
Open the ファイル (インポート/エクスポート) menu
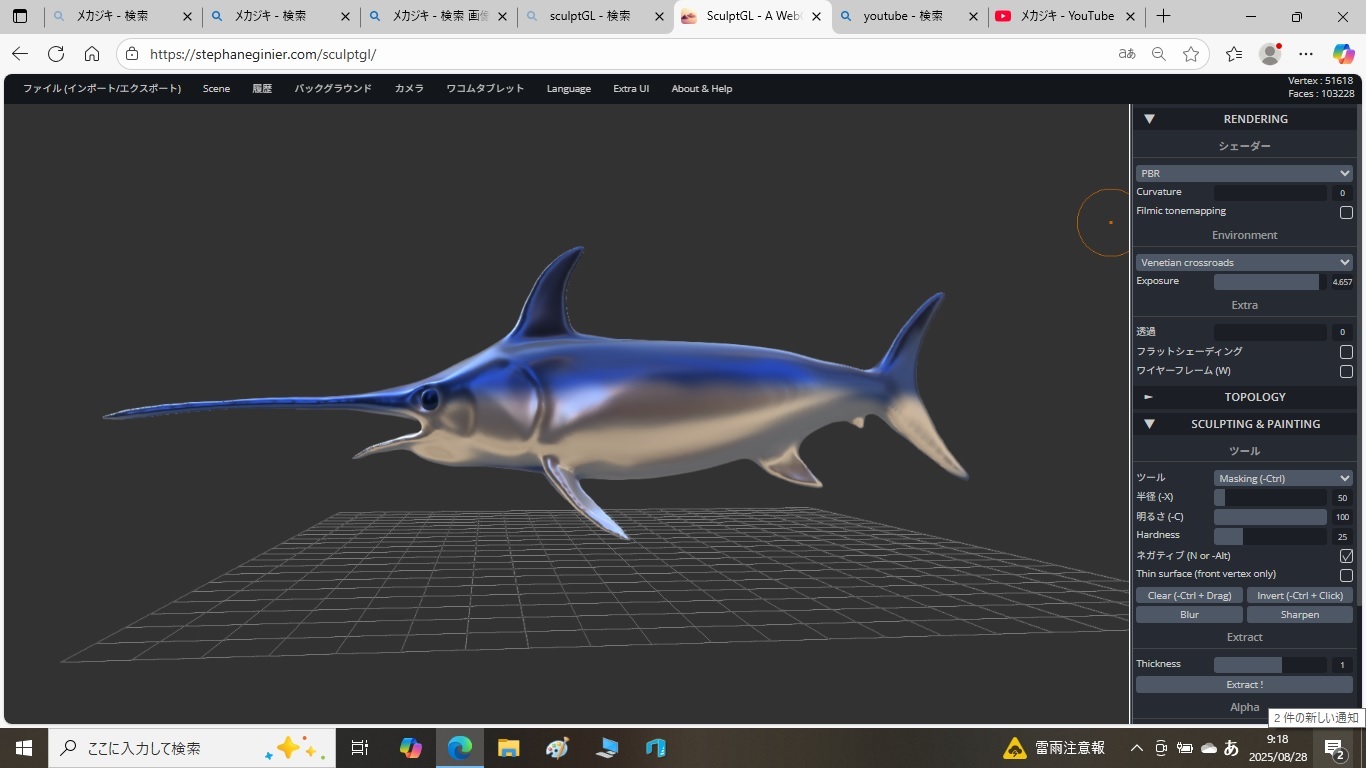point(102,89)
